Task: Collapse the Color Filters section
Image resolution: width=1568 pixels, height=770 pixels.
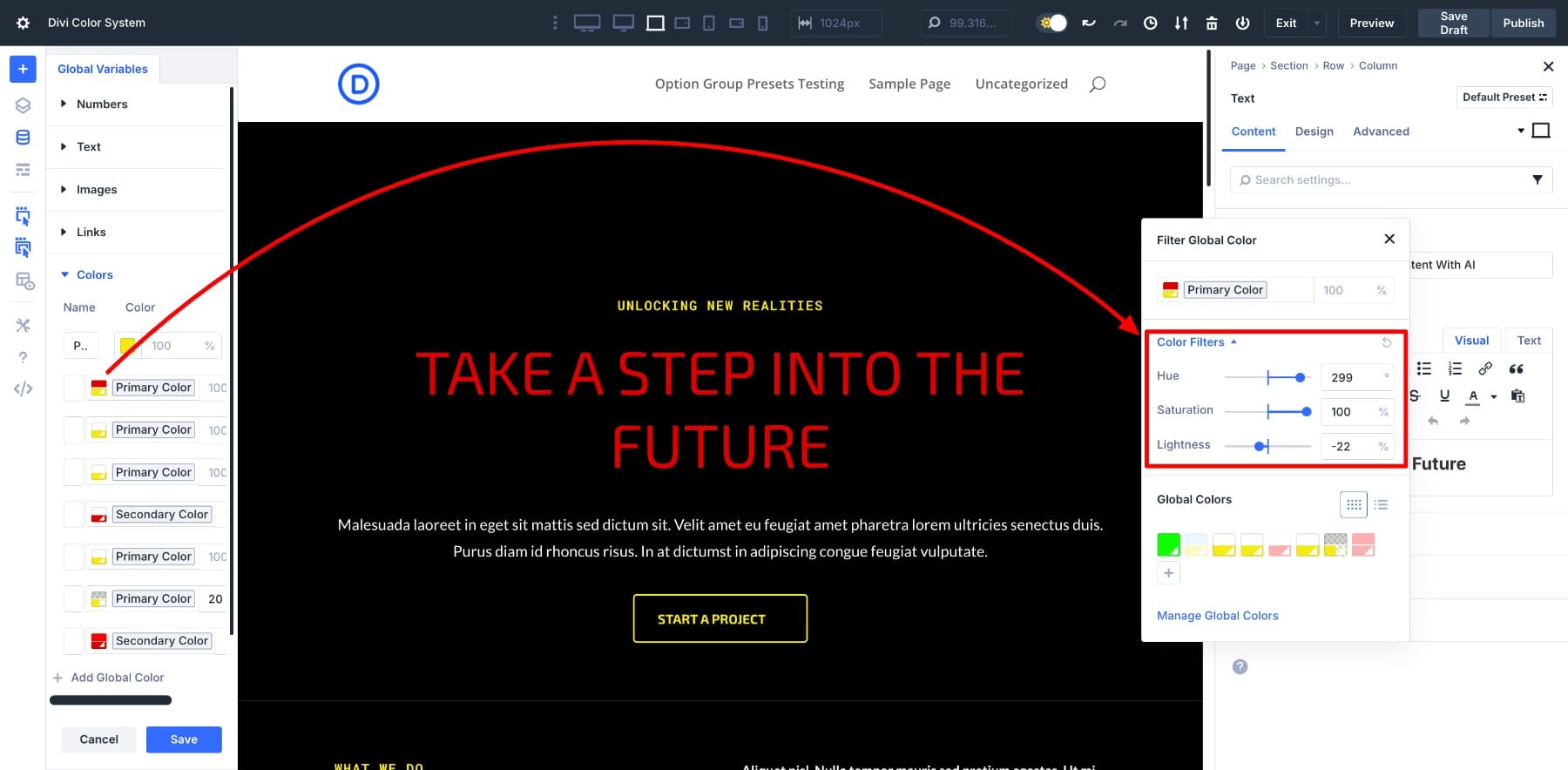Action: tap(1197, 342)
